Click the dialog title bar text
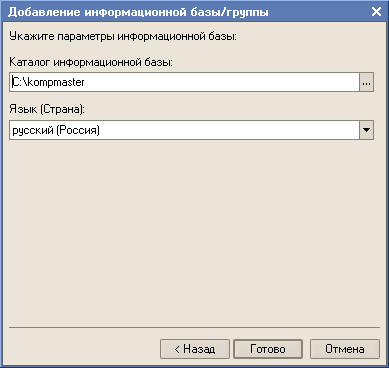389x368 pixels. tap(138, 12)
